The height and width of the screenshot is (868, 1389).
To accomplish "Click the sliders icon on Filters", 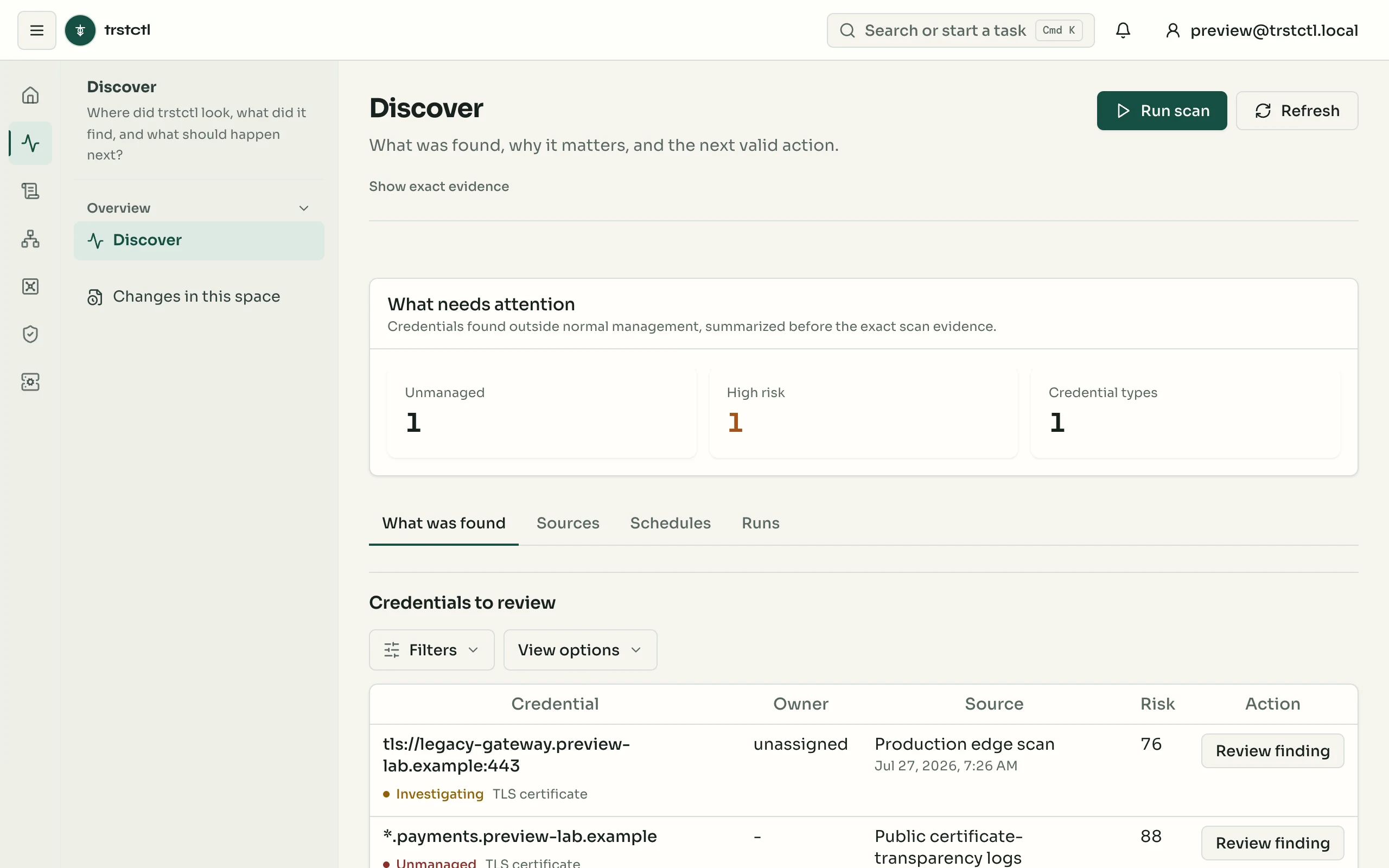I will click(391, 650).
